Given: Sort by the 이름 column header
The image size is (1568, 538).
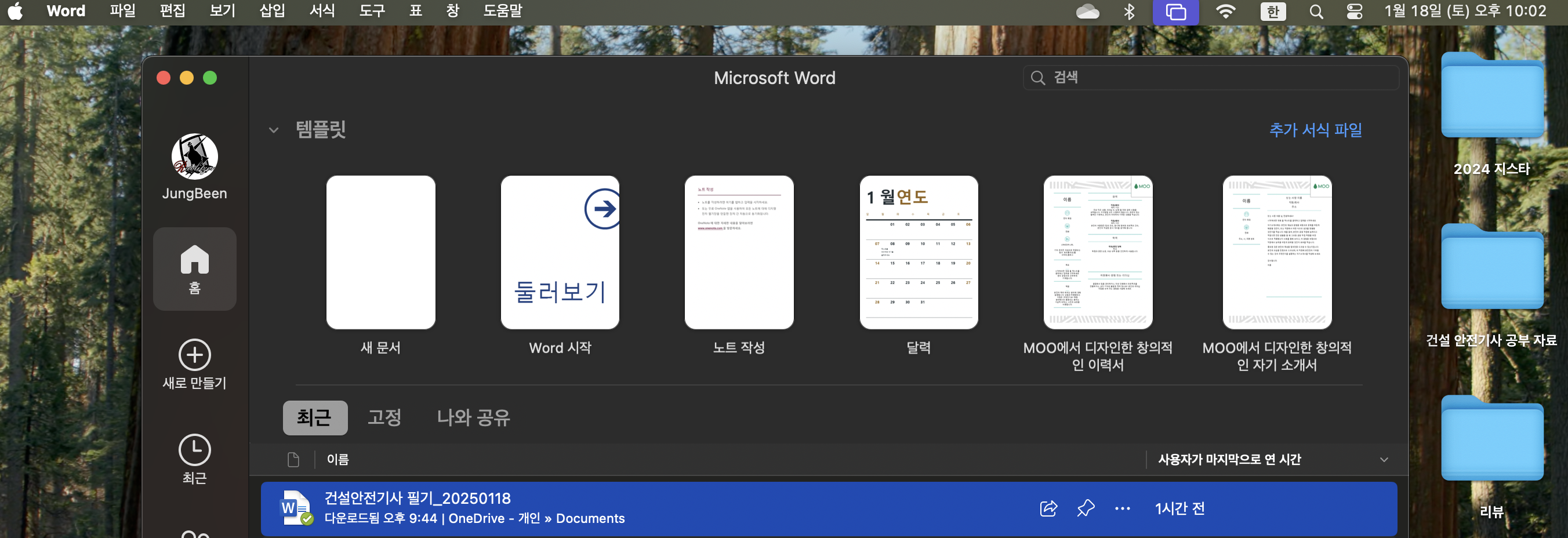Looking at the screenshot, I should 338,460.
